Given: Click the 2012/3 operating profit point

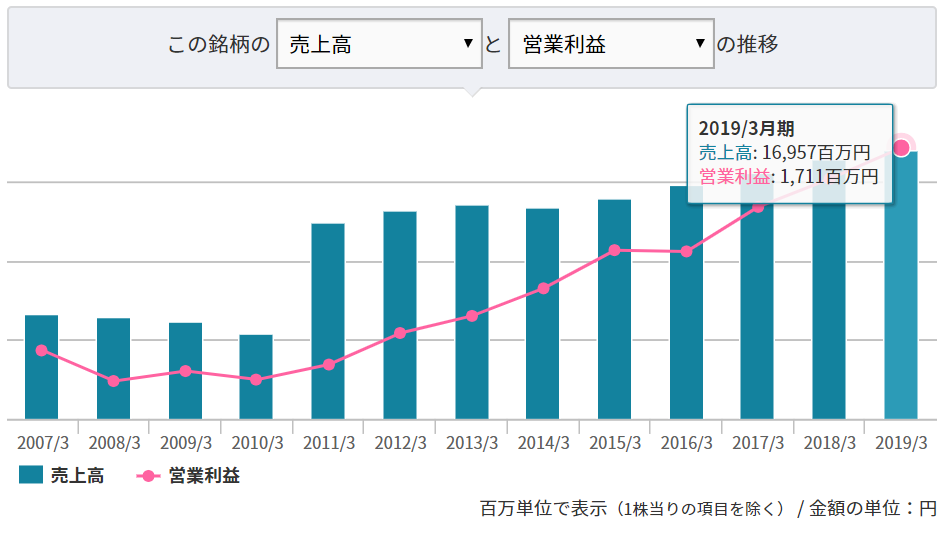Looking at the screenshot, I should click(x=400, y=333).
